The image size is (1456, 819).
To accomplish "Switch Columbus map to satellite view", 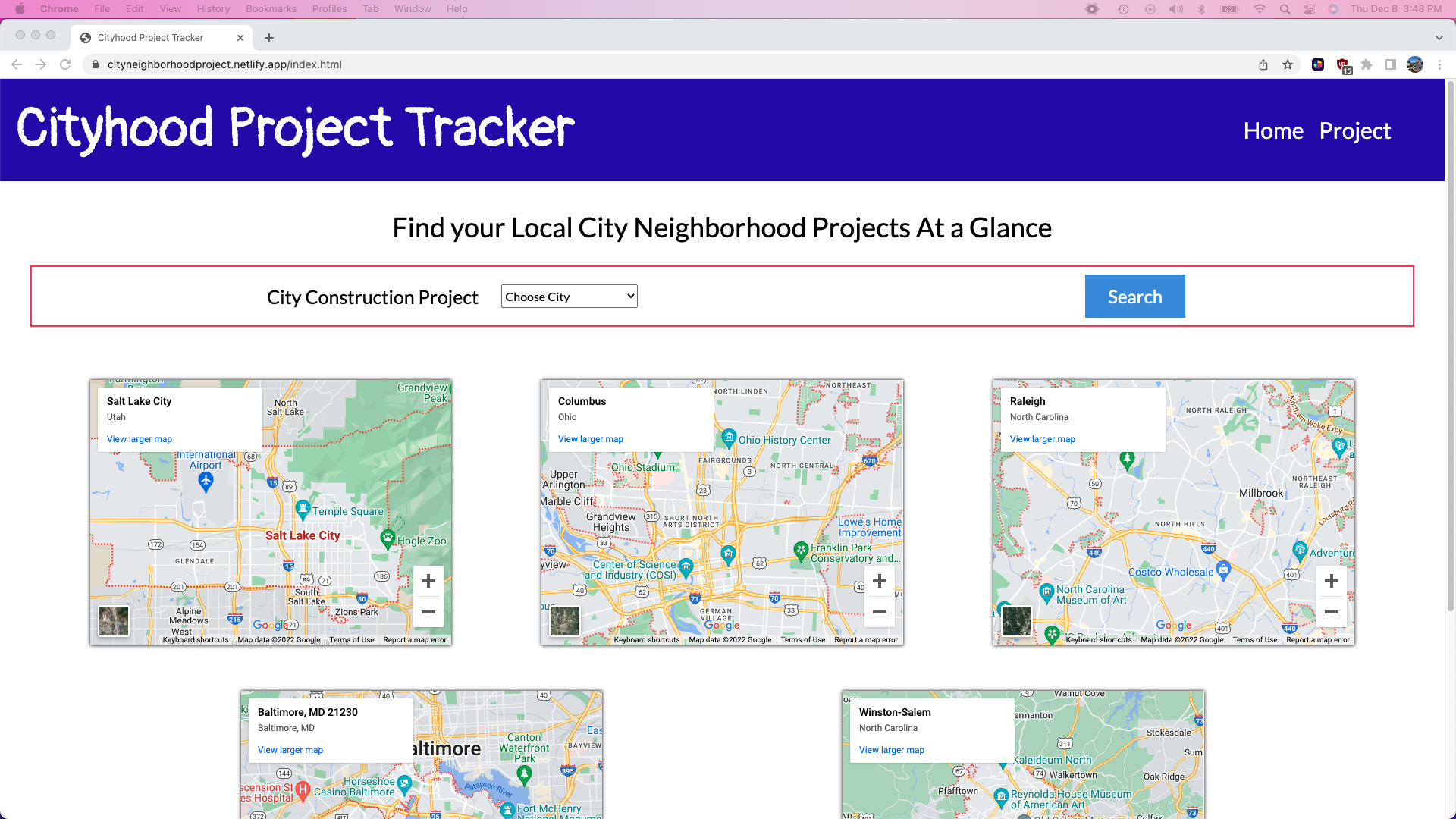I will (565, 621).
